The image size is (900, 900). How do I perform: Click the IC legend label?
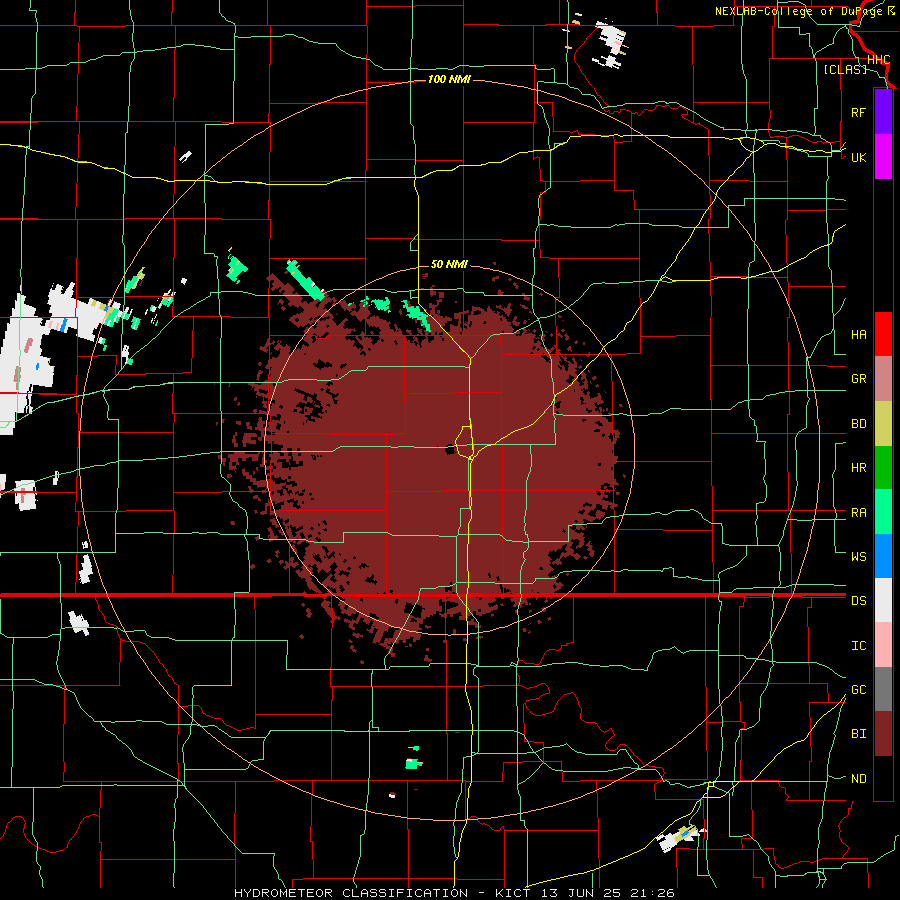[858, 646]
